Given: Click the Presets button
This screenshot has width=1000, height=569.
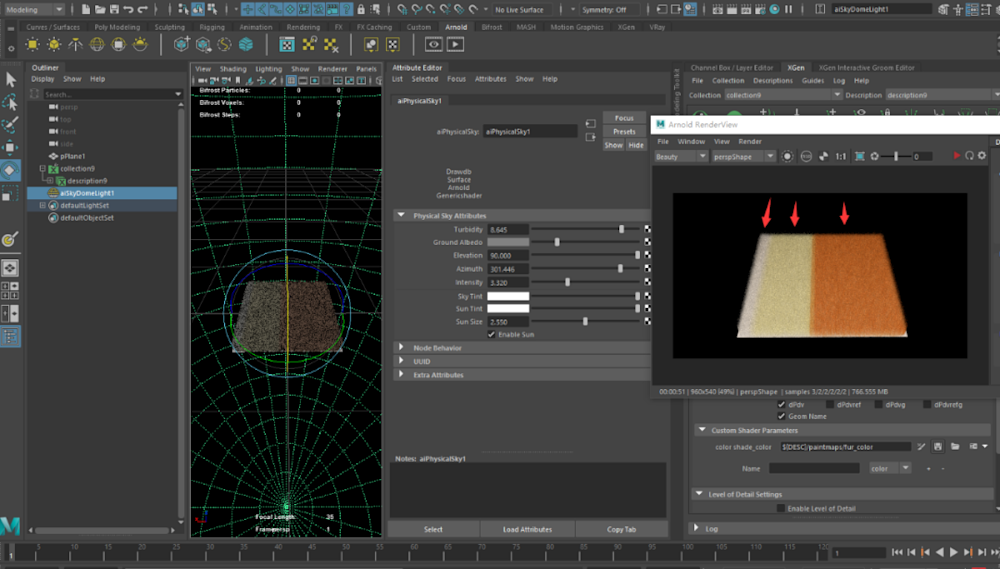Looking at the screenshot, I should pos(624,131).
